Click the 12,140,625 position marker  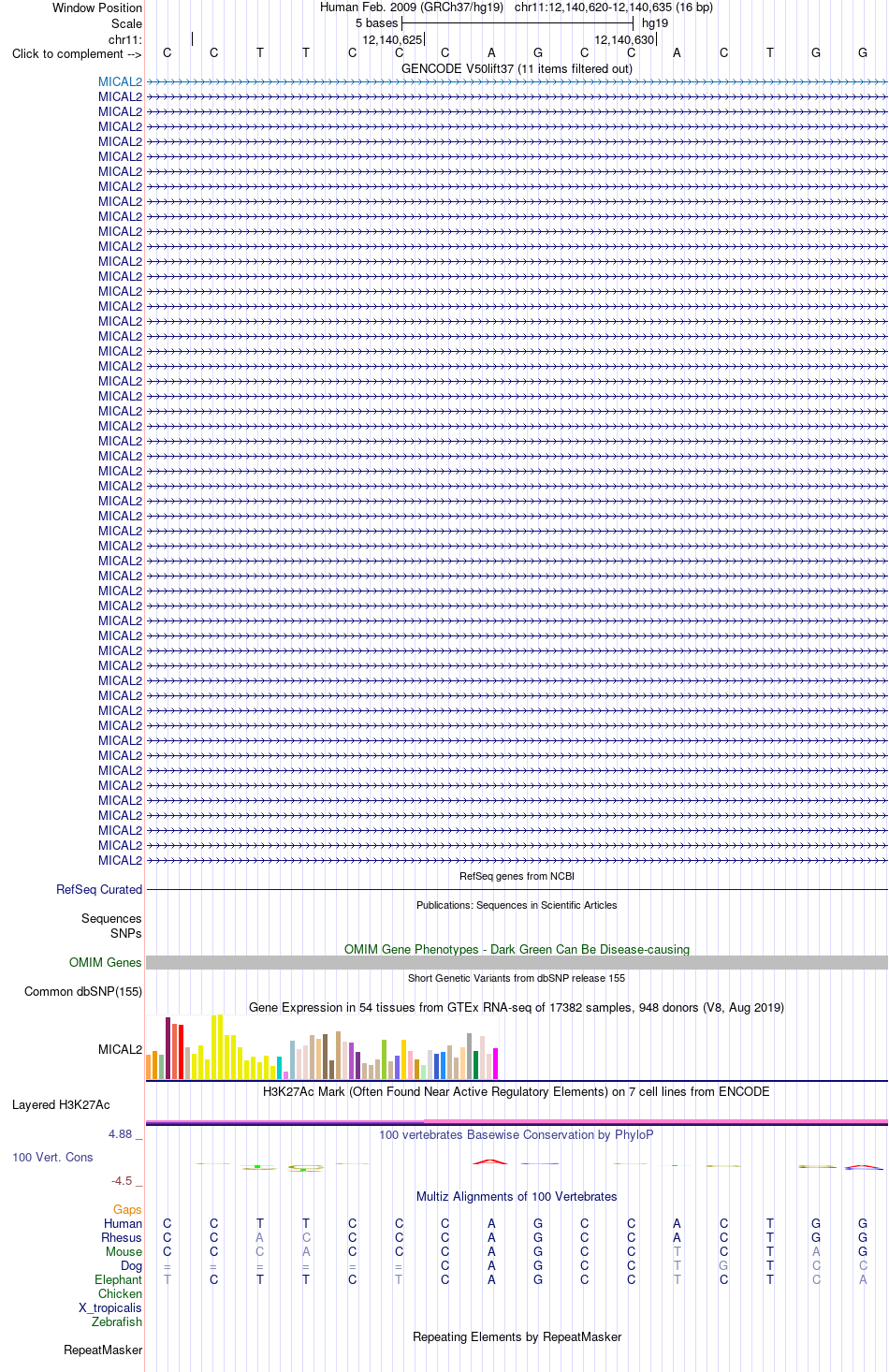[392, 39]
